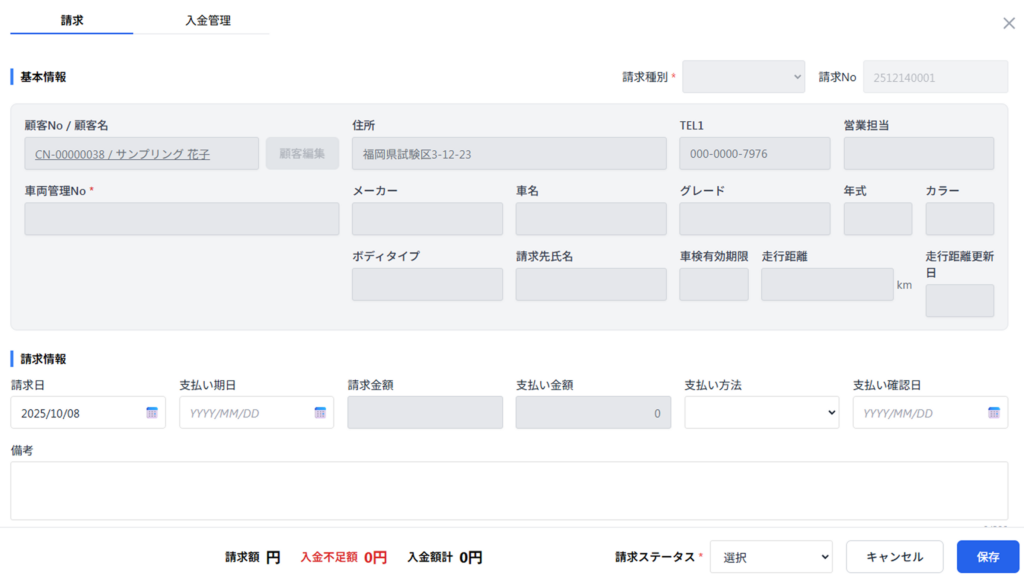Click the 支払い確認日 date input
This screenshot has width=1024, height=582.
pyautogui.click(x=918, y=413)
